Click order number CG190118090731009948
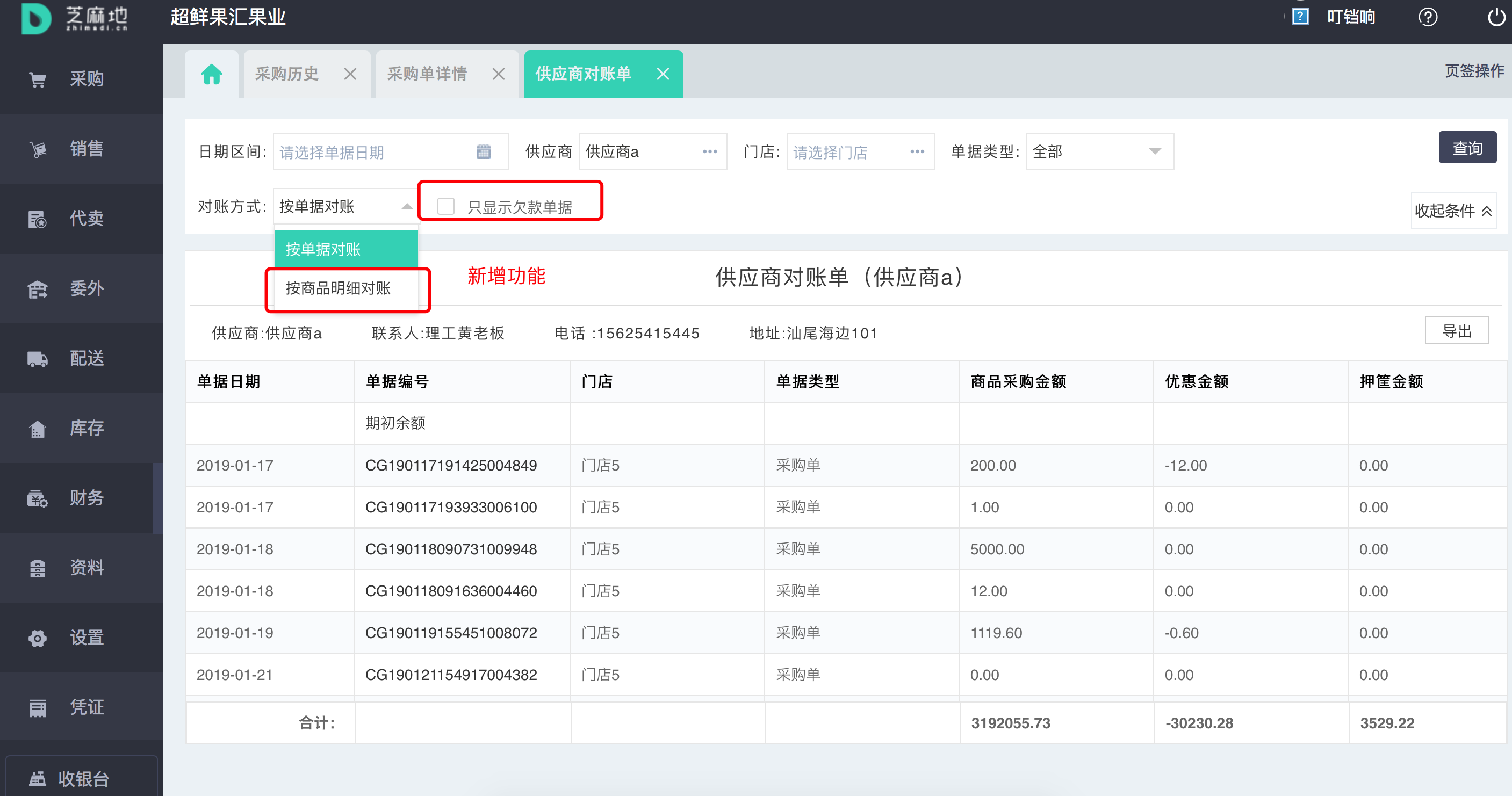The image size is (1512, 796). pos(451,549)
